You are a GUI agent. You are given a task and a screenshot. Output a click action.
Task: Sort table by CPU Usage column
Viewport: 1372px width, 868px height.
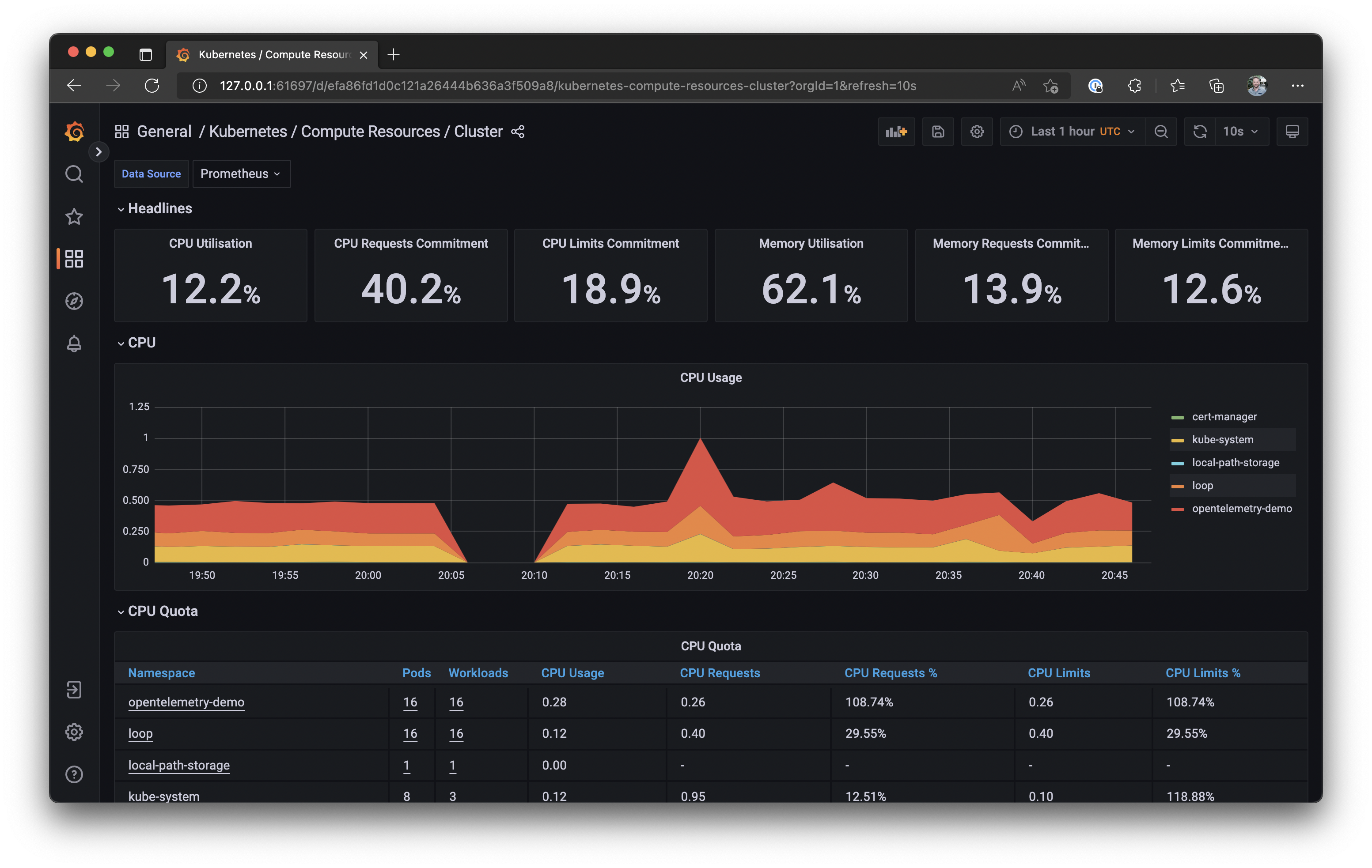click(x=572, y=673)
